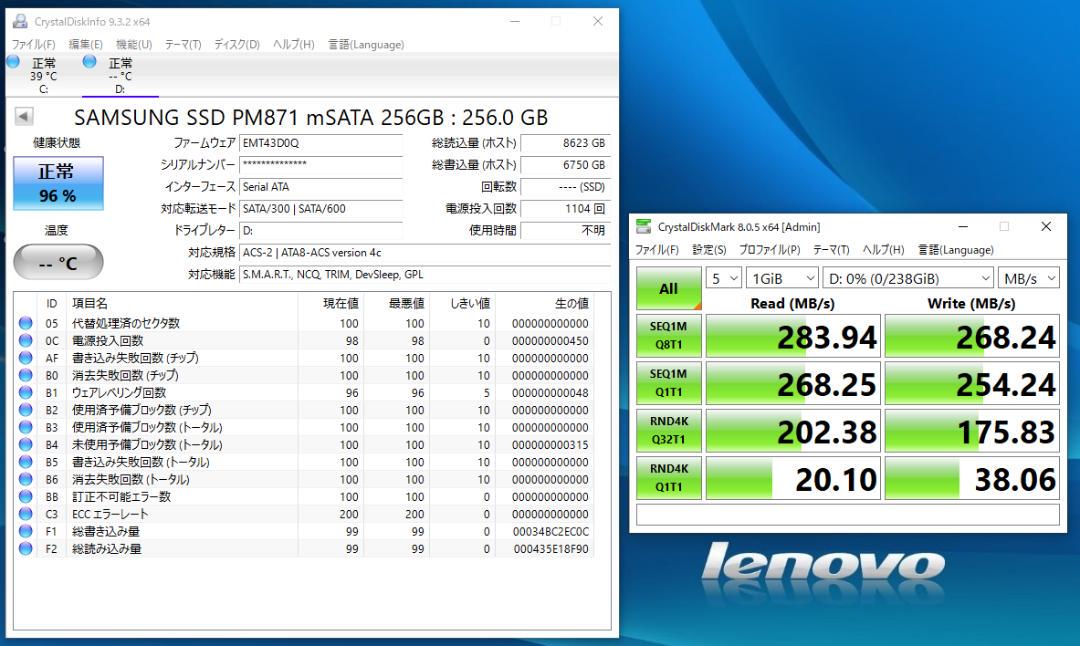
Task: Open プロファイル(P) menu in CrystalDiskMark
Action: point(769,250)
